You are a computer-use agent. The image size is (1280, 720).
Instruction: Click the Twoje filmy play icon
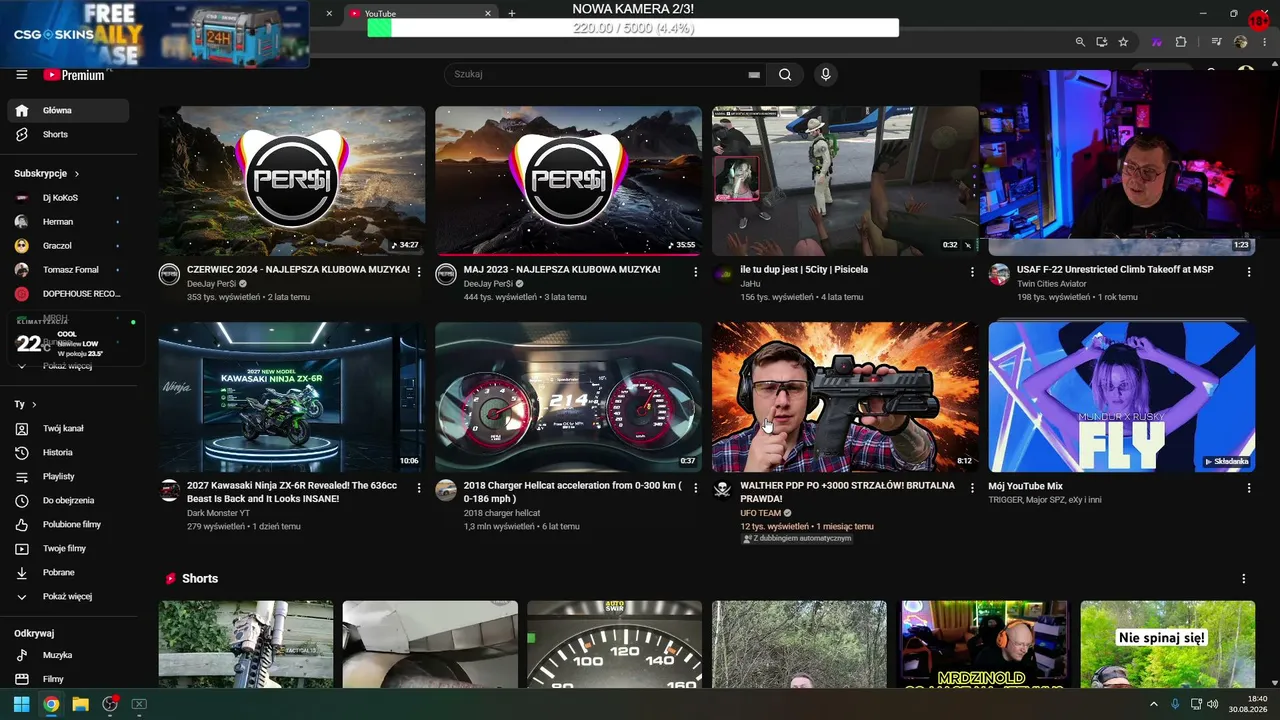point(21,548)
